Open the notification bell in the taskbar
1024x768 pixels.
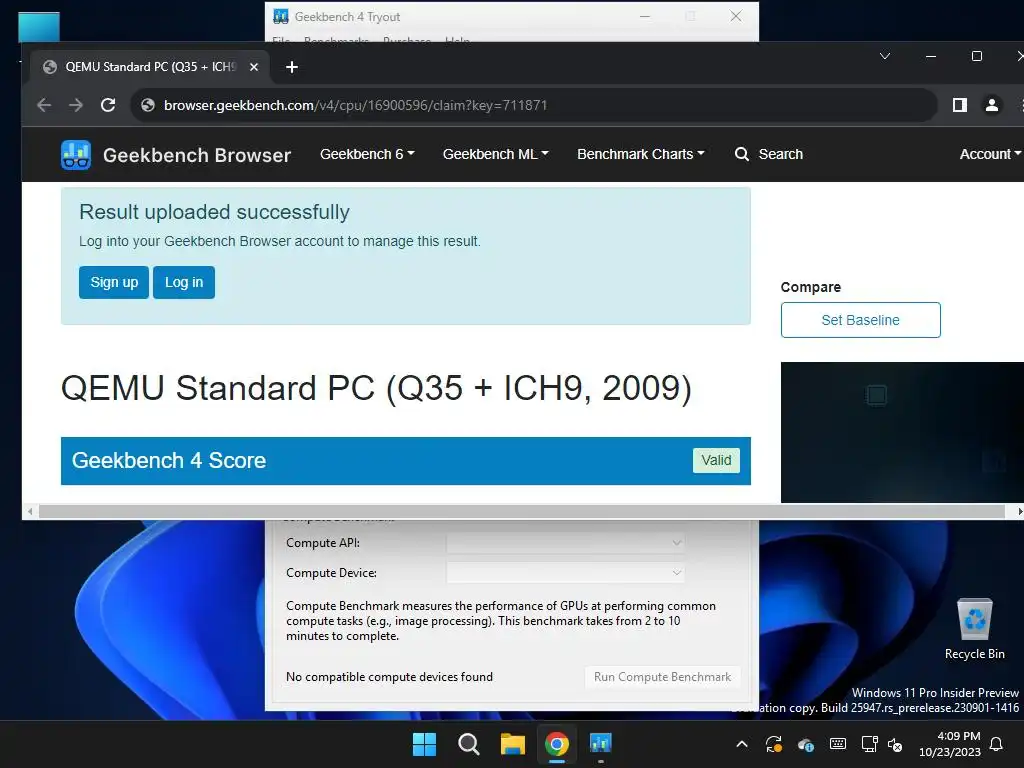coord(997,744)
